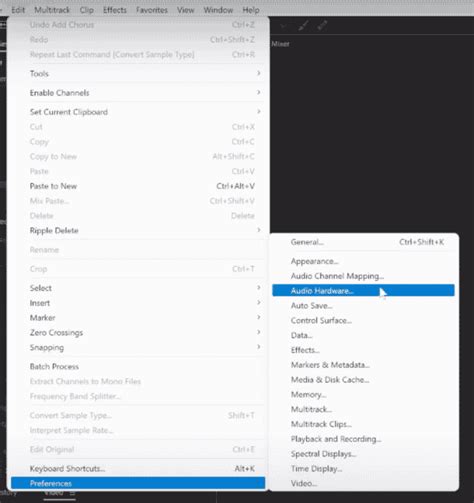The width and height of the screenshot is (474, 503).
Task: Open Markers & Metadata preferences
Action: [x=363, y=365]
